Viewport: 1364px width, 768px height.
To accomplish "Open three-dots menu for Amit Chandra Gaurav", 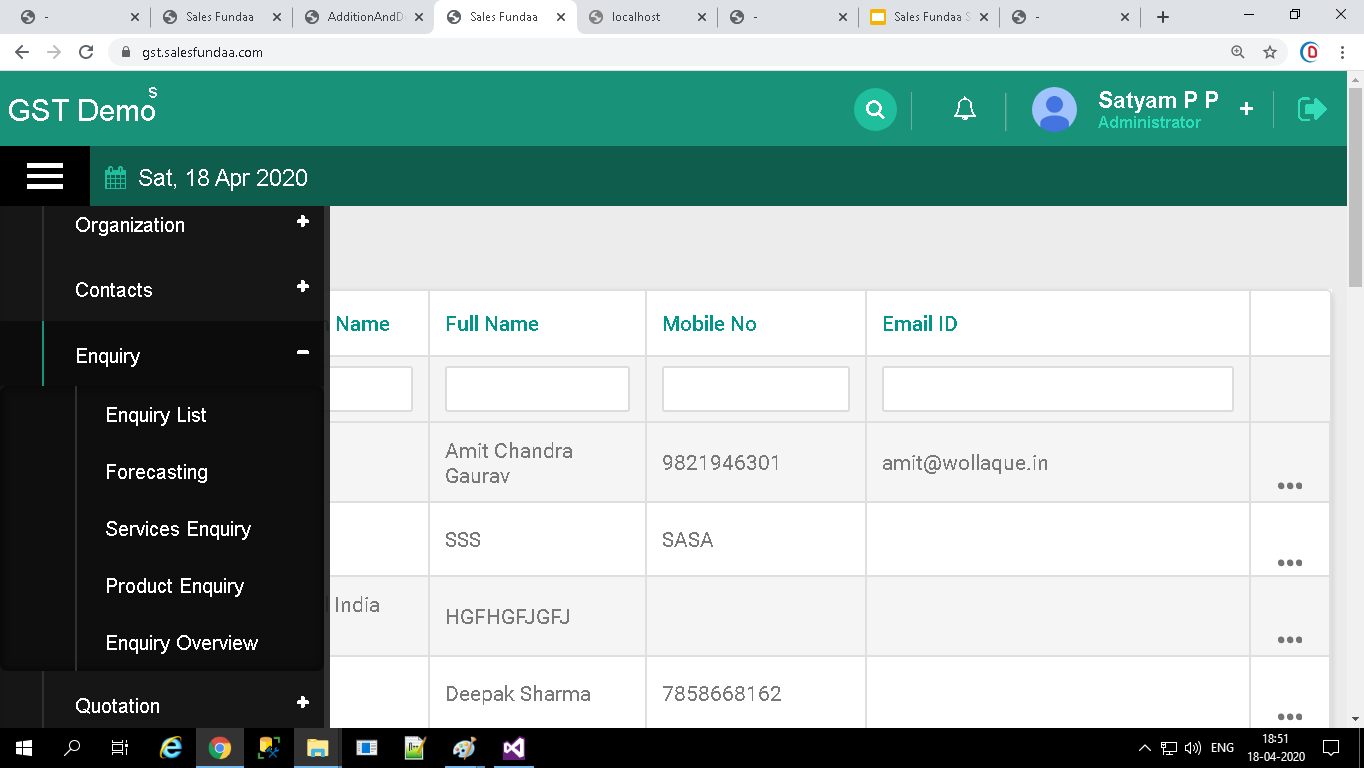I will (x=1289, y=486).
